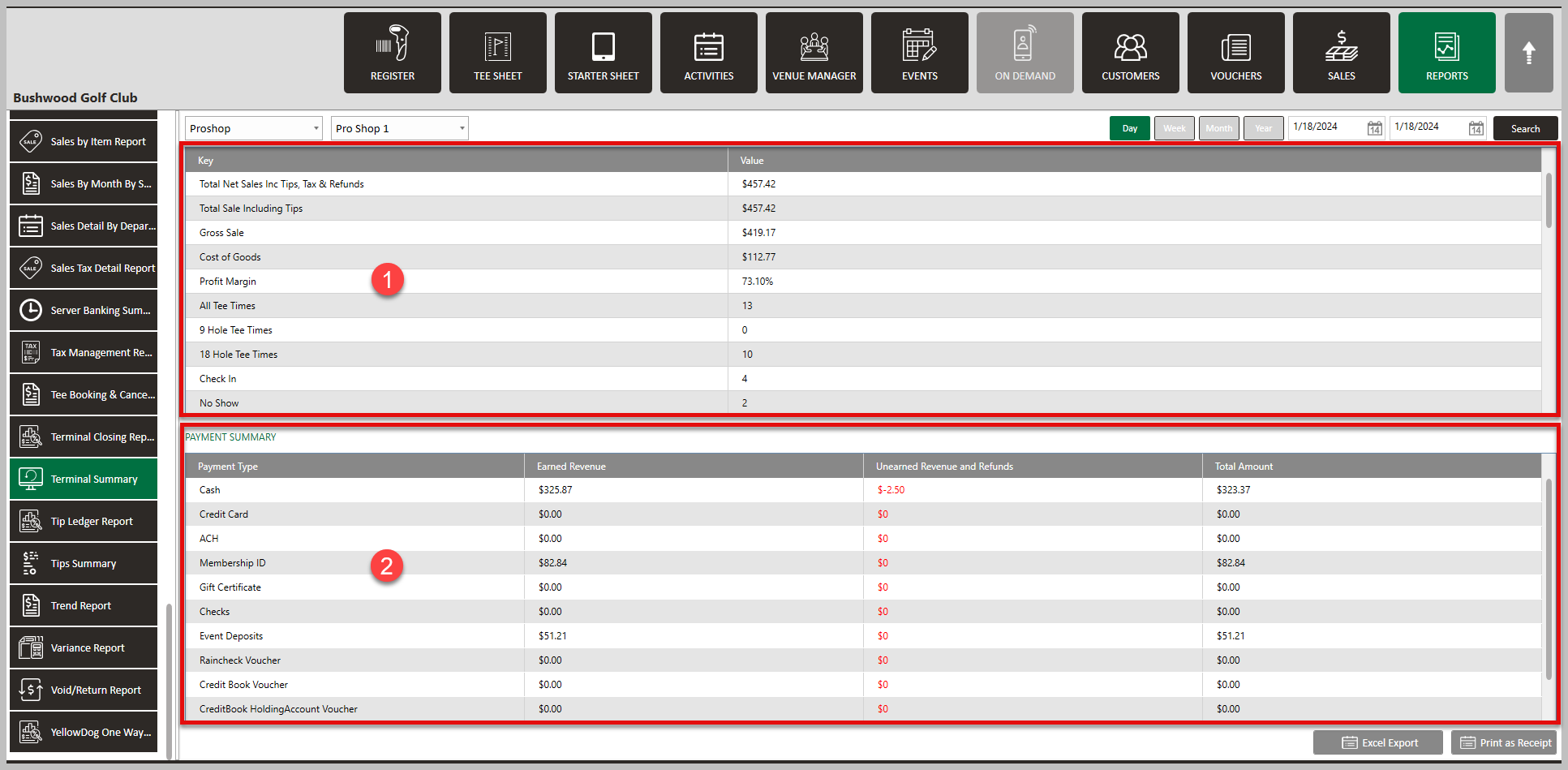Screen dimensions: 1568x770
Task: Open the Tee Sheet module
Action: point(498,53)
